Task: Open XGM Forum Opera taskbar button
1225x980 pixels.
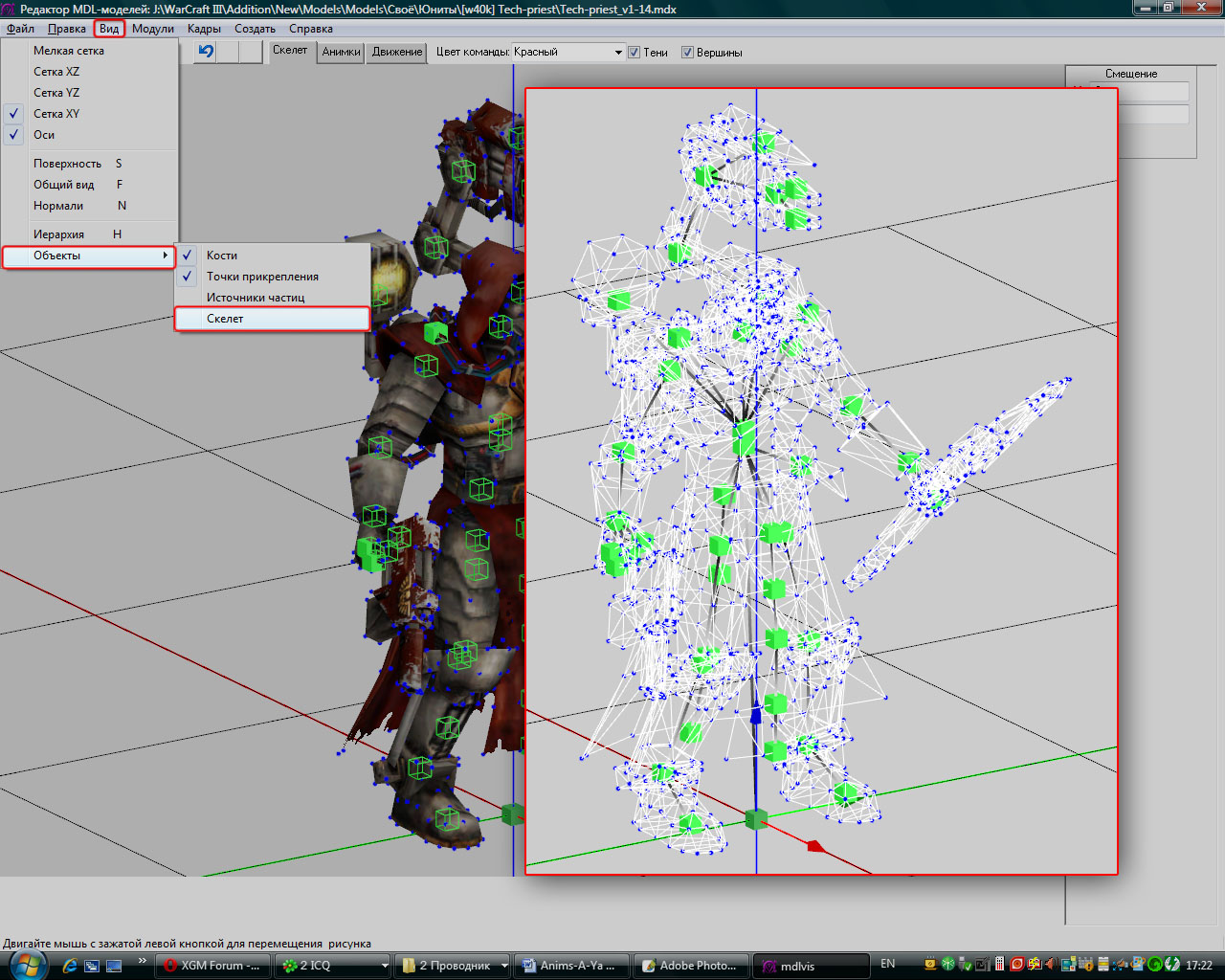Action: point(212,966)
